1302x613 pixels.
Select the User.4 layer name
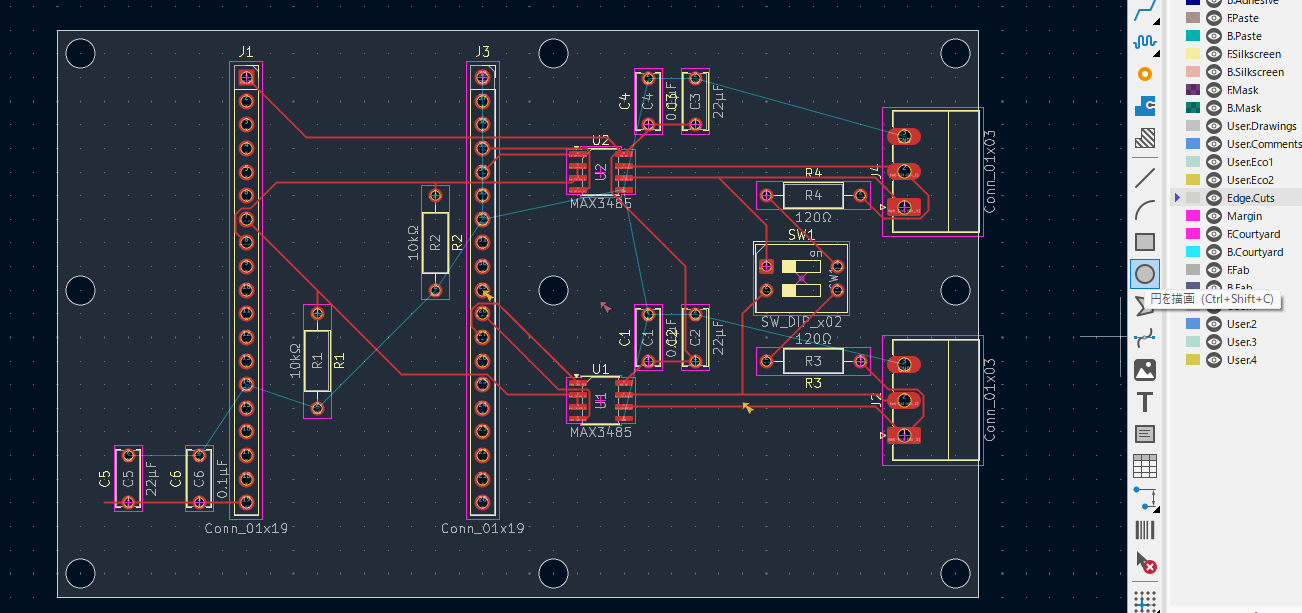coord(1242,360)
